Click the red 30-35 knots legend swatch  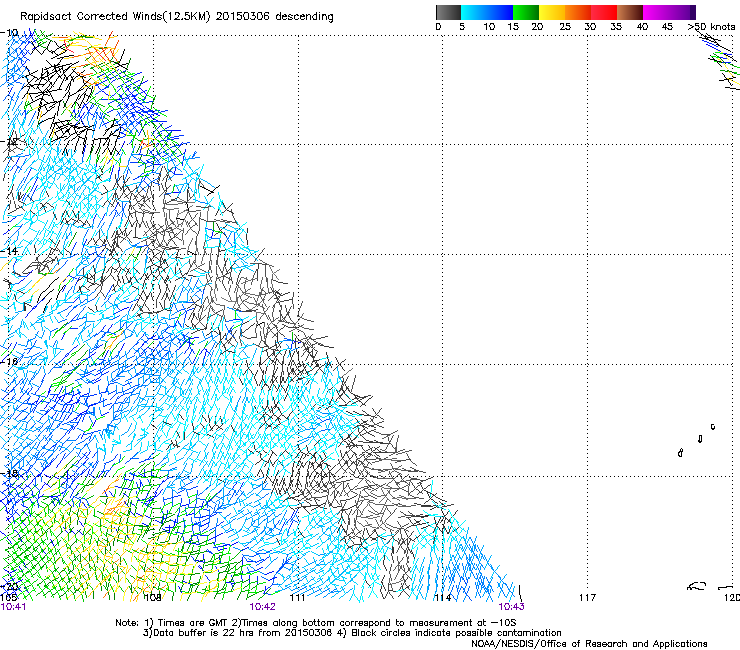(x=604, y=12)
